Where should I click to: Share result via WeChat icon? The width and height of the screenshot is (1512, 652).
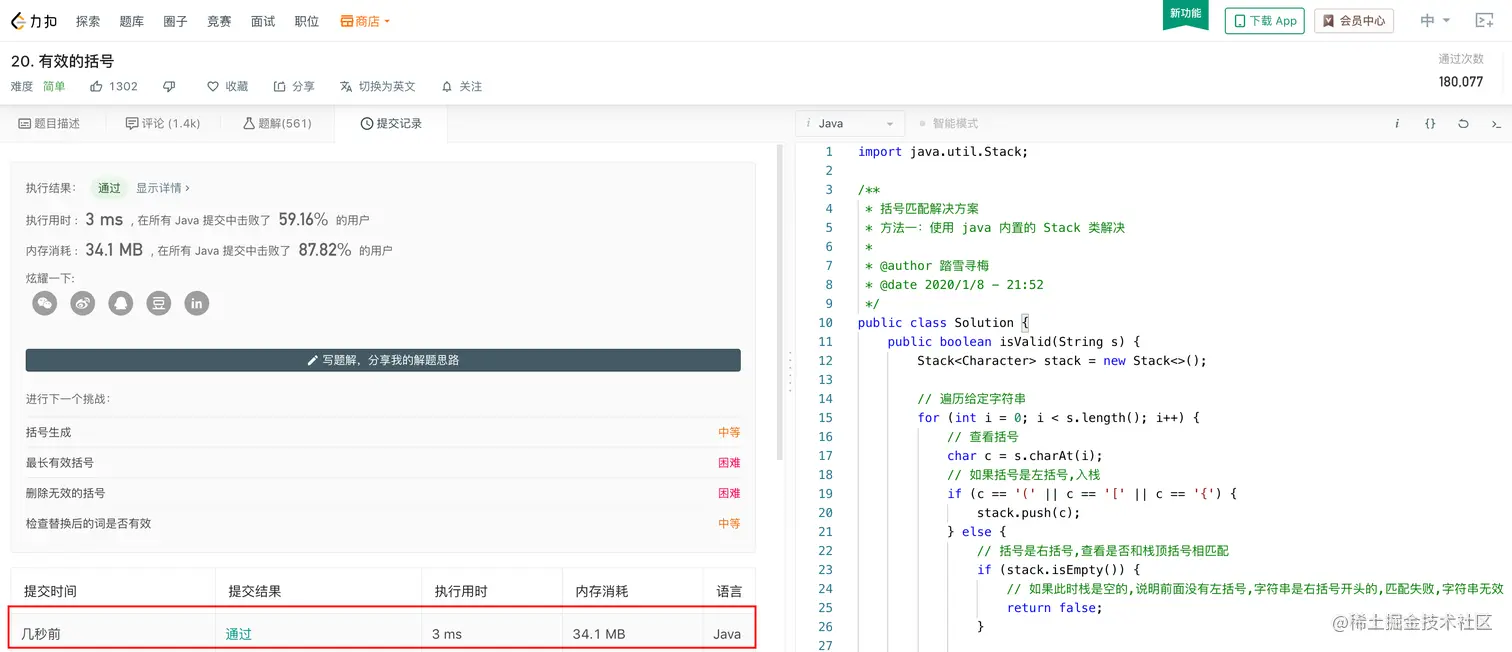coord(45,303)
